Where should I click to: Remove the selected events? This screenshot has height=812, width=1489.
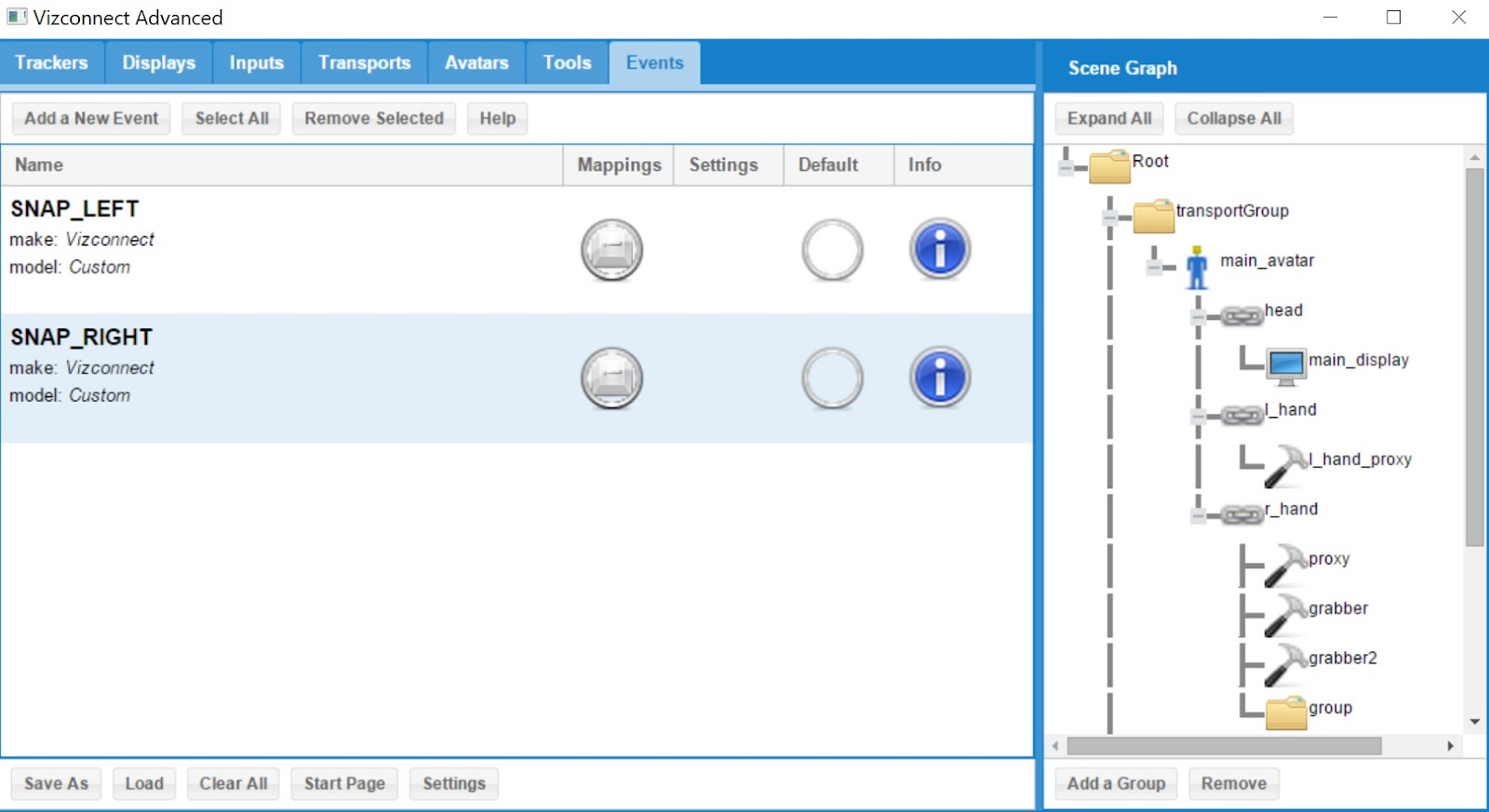point(374,118)
